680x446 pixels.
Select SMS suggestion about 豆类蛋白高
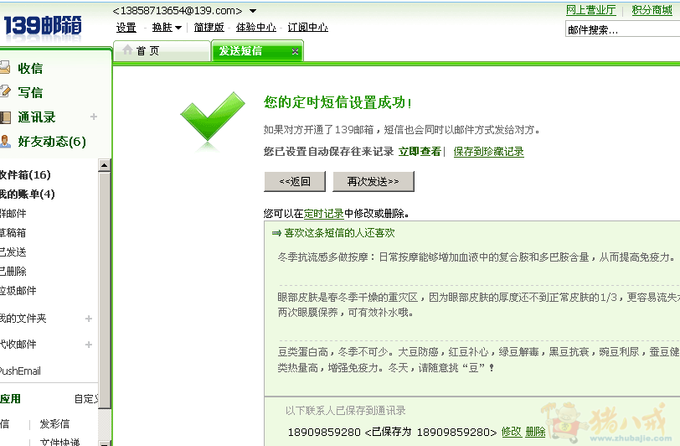pyautogui.click(x=479, y=360)
